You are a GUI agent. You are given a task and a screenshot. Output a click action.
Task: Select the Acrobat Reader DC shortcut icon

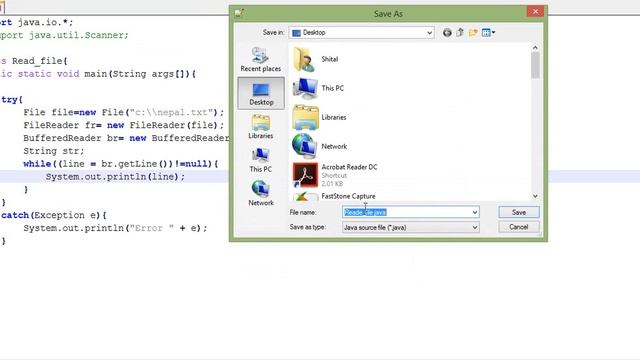coord(305,175)
